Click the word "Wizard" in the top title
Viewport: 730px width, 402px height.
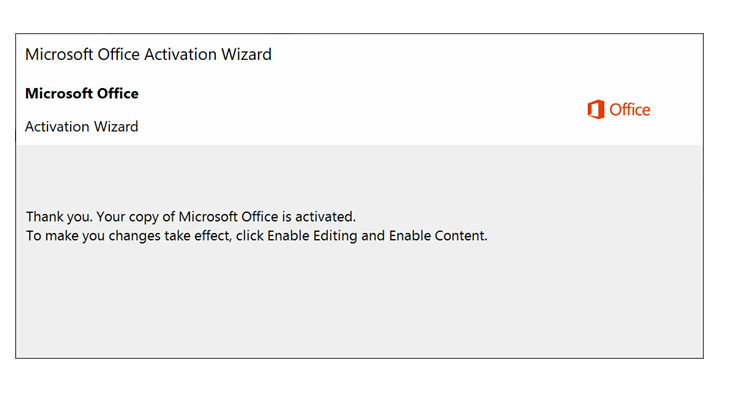coord(246,55)
